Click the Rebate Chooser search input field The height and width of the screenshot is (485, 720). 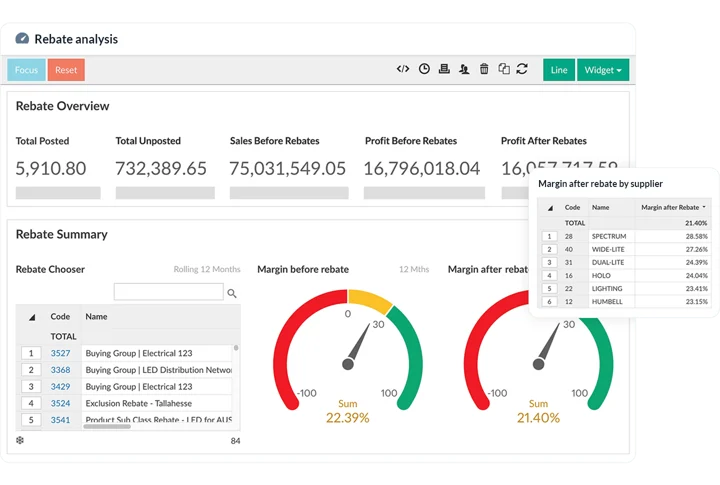pos(169,292)
